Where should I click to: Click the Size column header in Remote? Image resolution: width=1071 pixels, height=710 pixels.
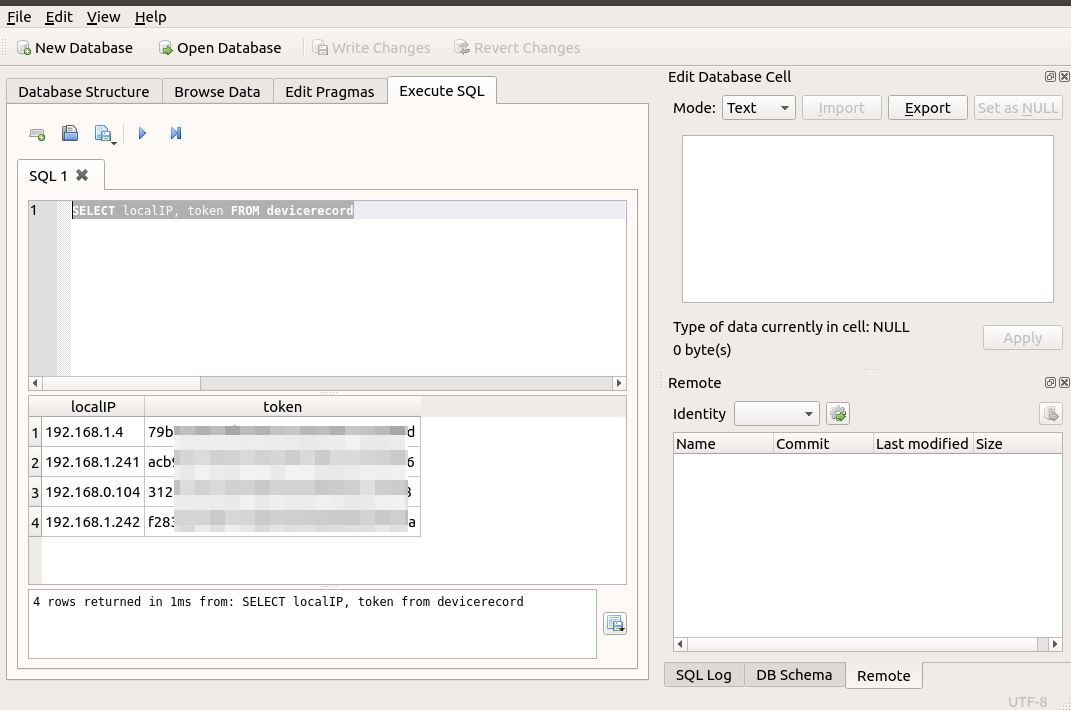pos(1017,443)
